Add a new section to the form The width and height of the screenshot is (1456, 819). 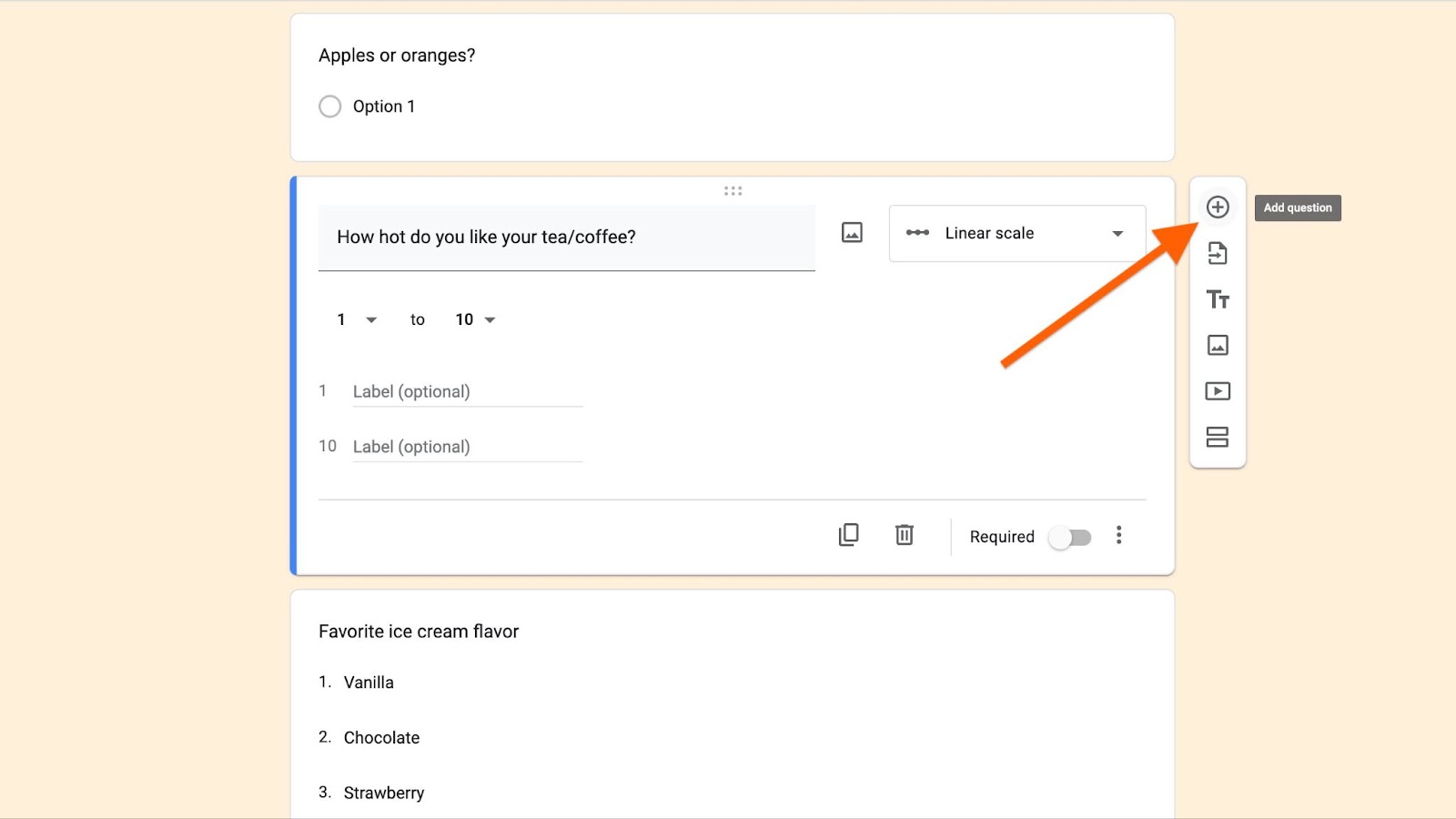(1218, 437)
